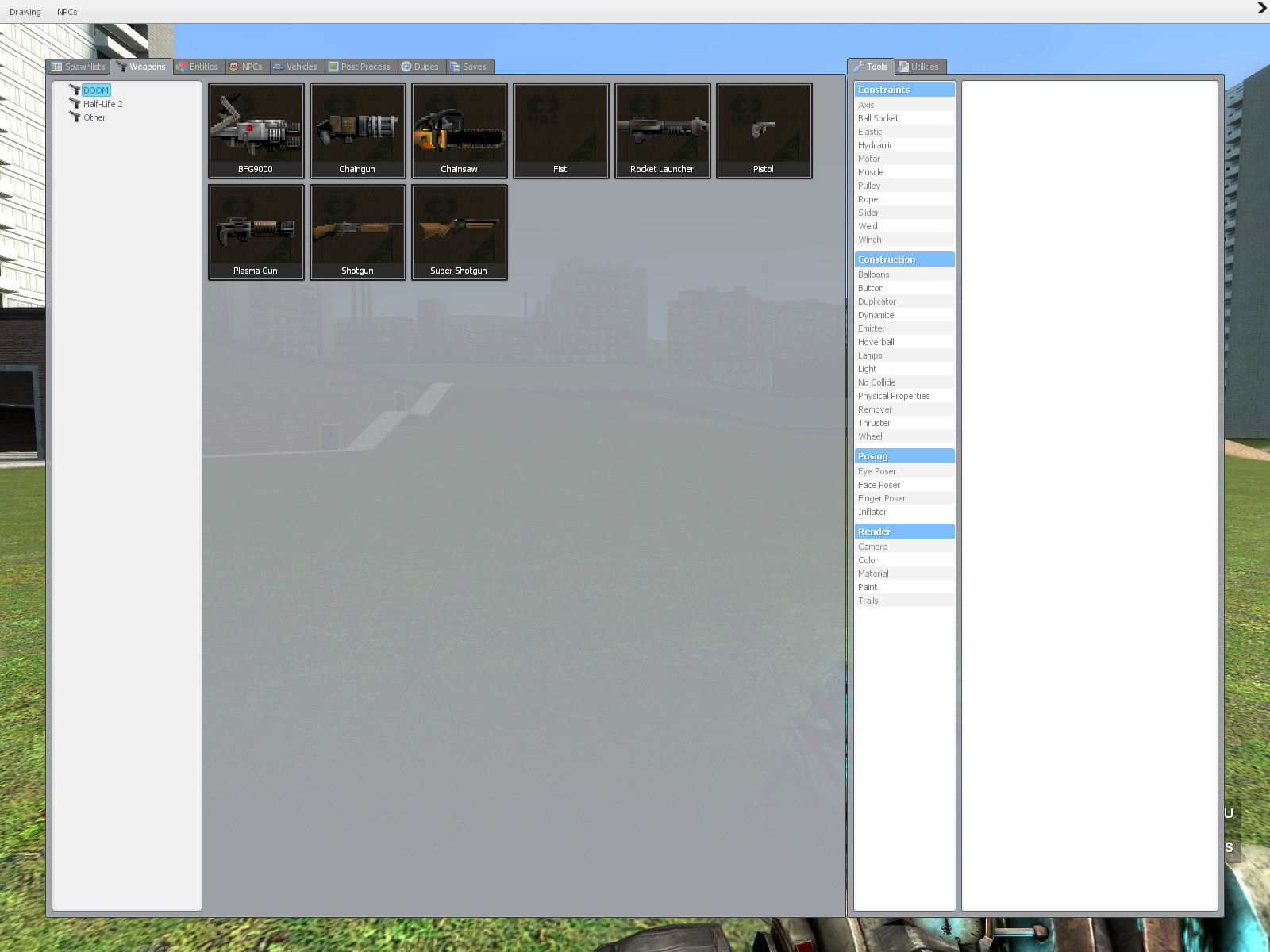The width and height of the screenshot is (1270, 952).
Task: Switch to the Tools tab
Action: click(871, 67)
